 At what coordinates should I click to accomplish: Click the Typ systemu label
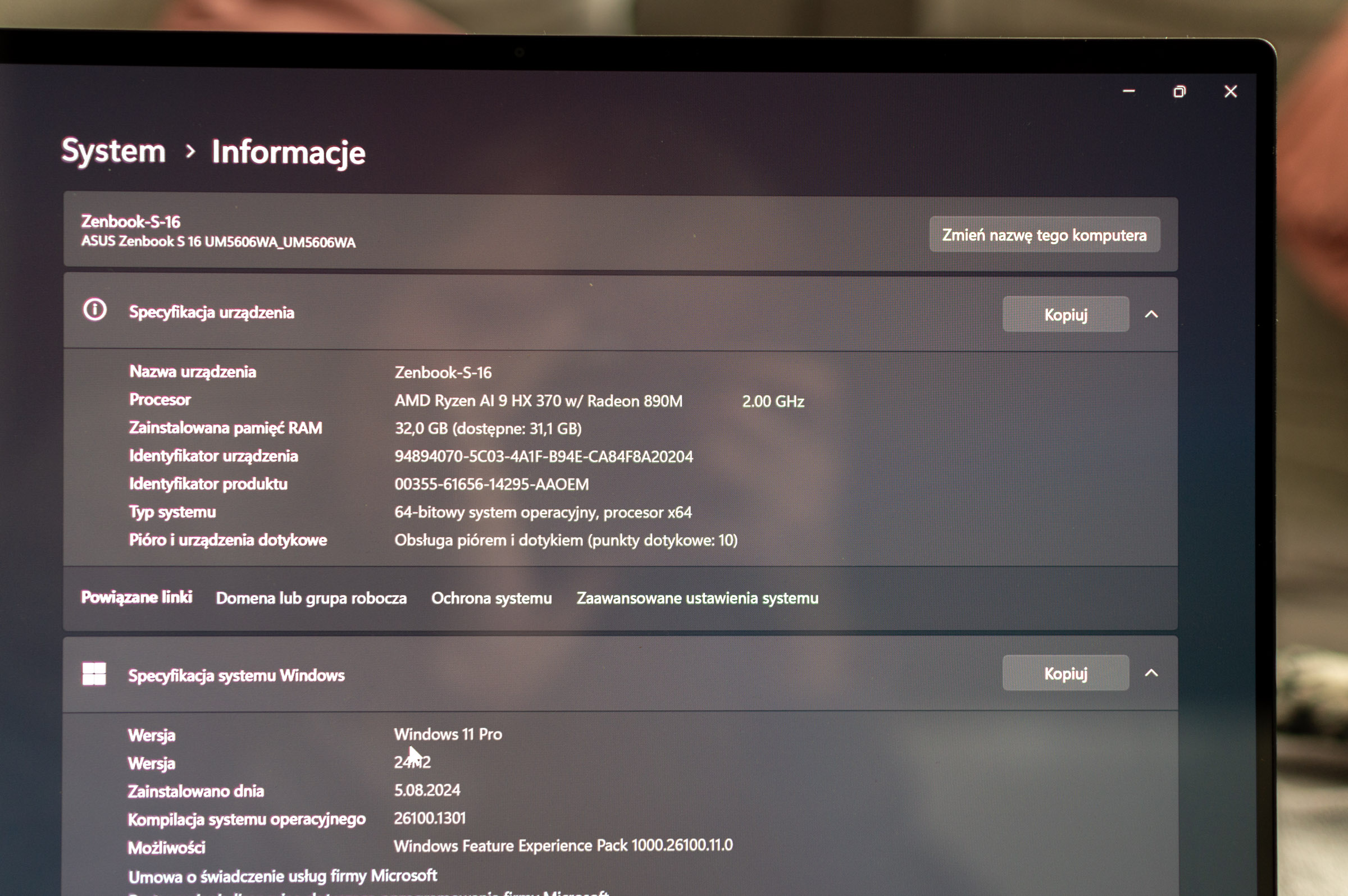(x=172, y=512)
